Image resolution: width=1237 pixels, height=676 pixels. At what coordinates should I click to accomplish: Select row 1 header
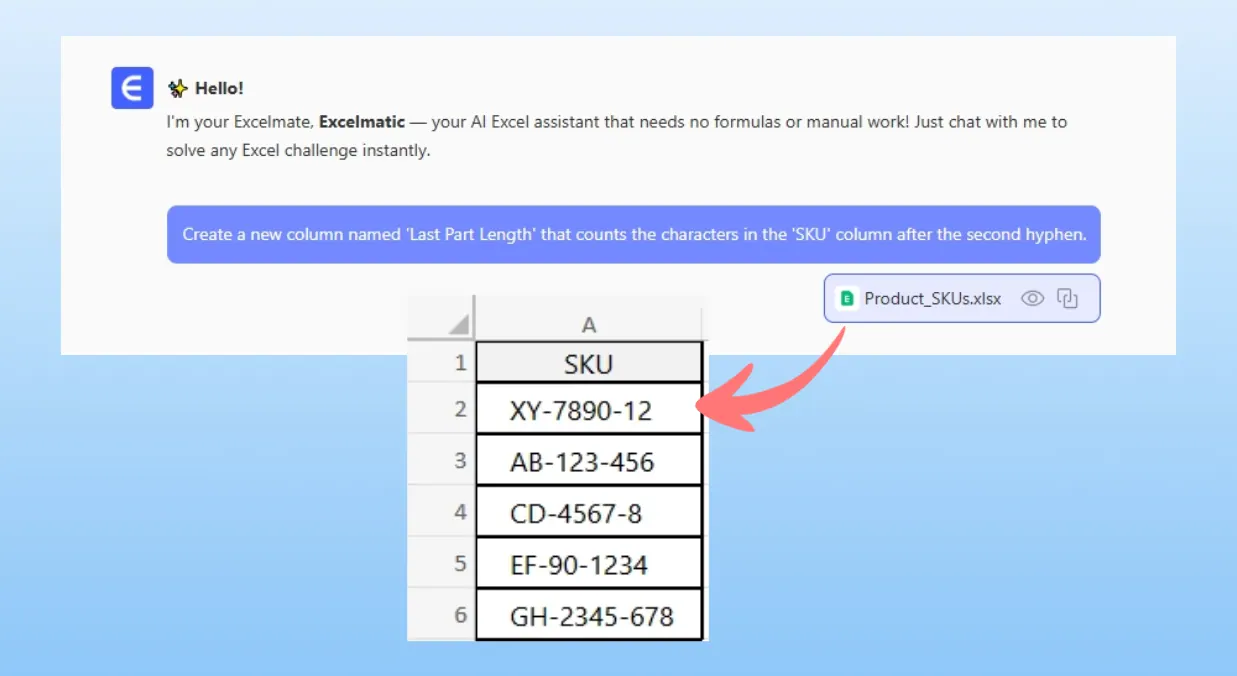460,362
